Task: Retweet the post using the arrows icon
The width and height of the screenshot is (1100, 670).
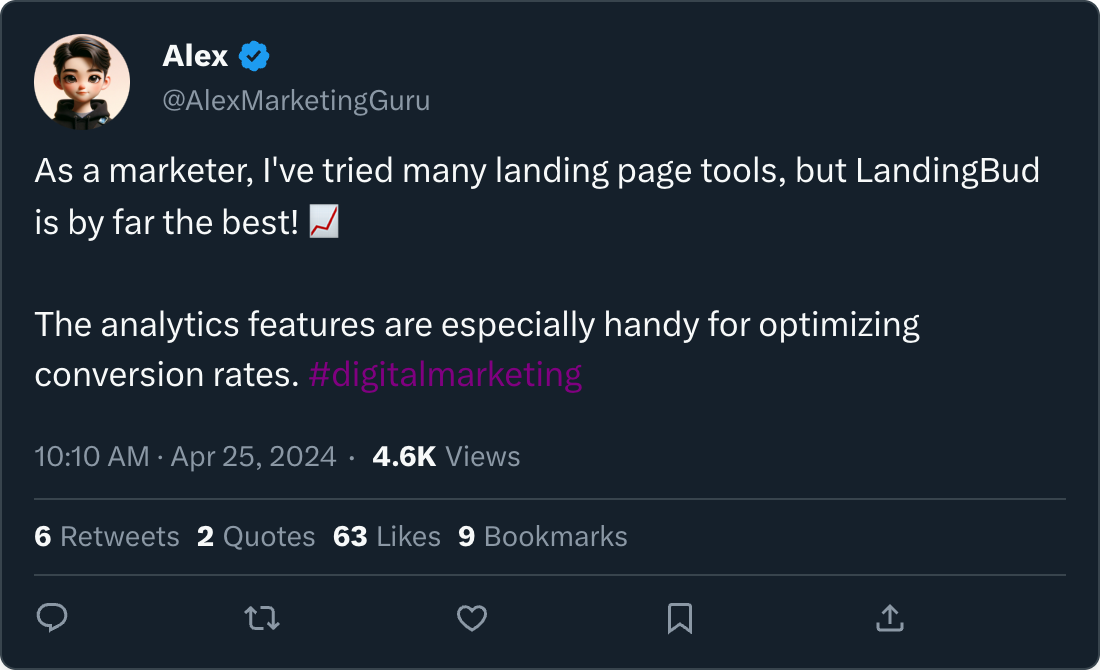Action: 262,619
